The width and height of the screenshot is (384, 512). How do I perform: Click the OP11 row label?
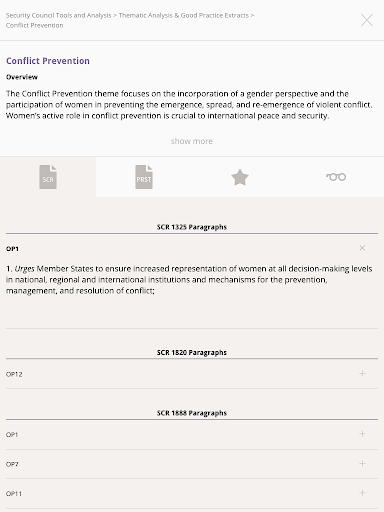tap(14, 493)
